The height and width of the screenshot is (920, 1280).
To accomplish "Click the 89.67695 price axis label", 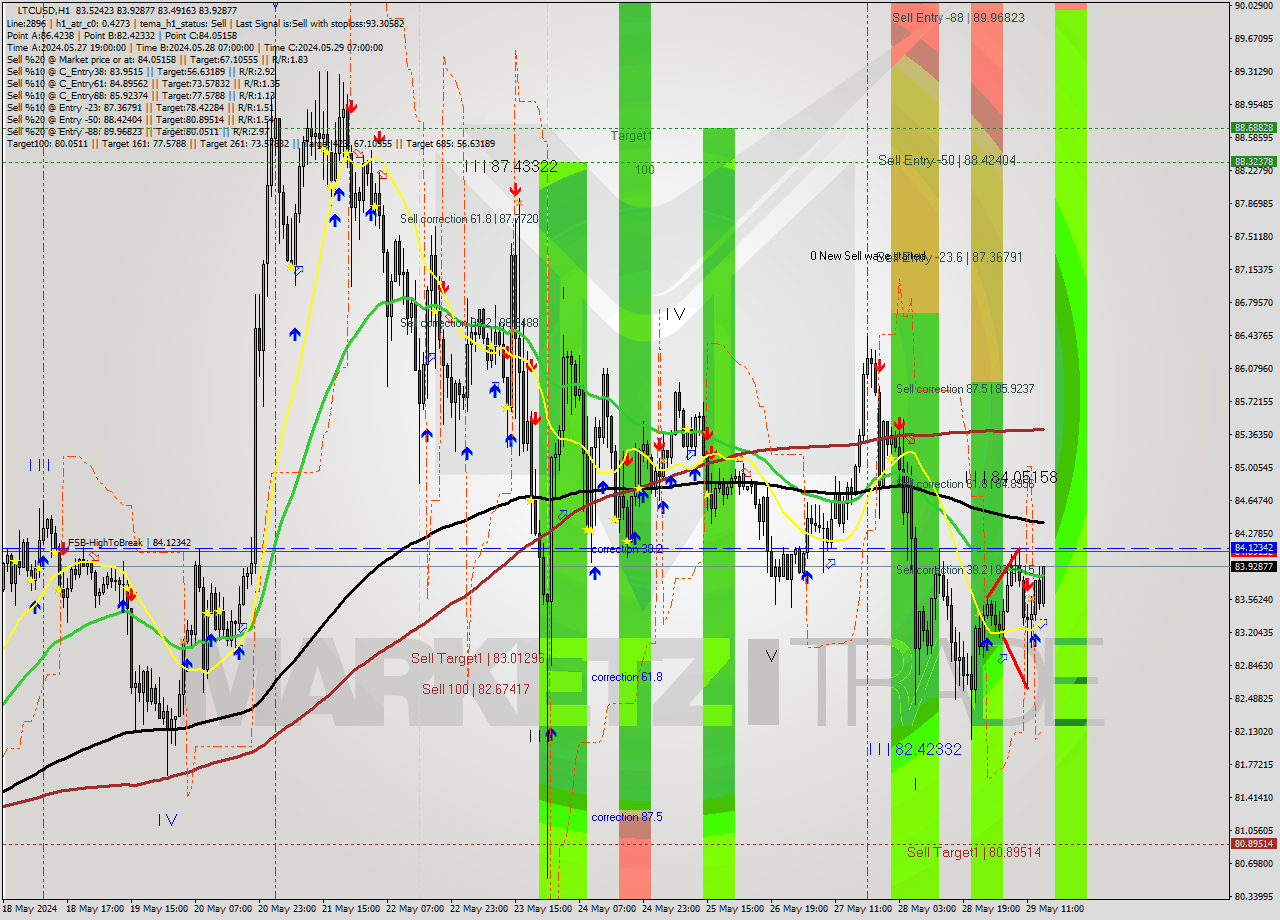I will [x=1254, y=39].
